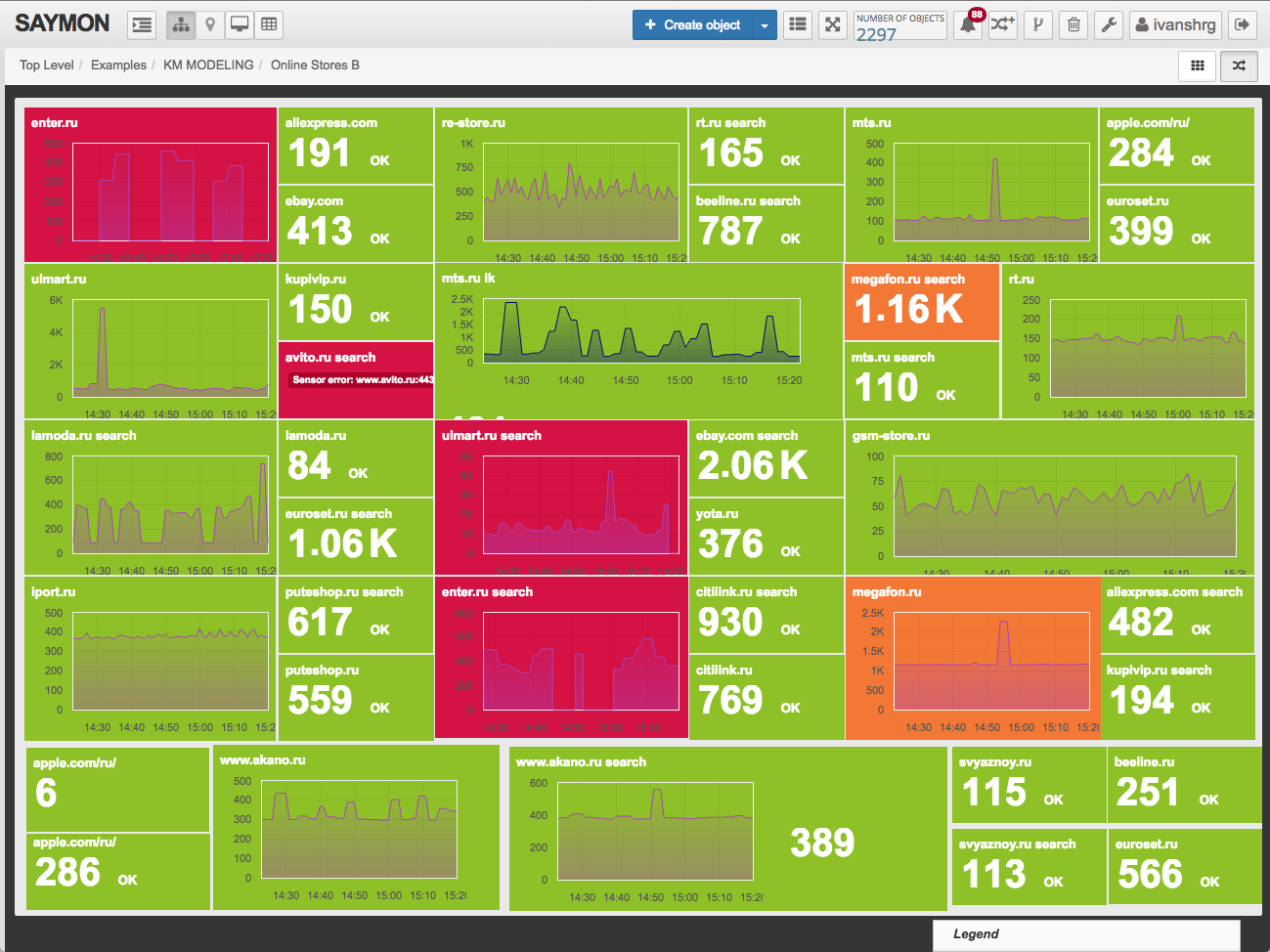This screenshot has height=952, width=1270.
Task: Click the apple.com/ru/ tile showing 286
Action: pos(118,872)
